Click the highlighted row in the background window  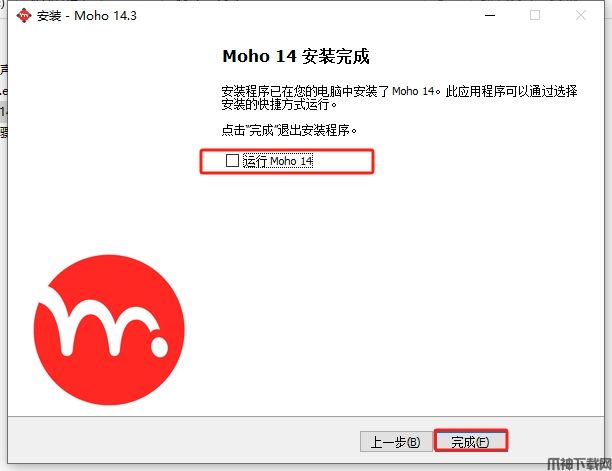(3, 112)
